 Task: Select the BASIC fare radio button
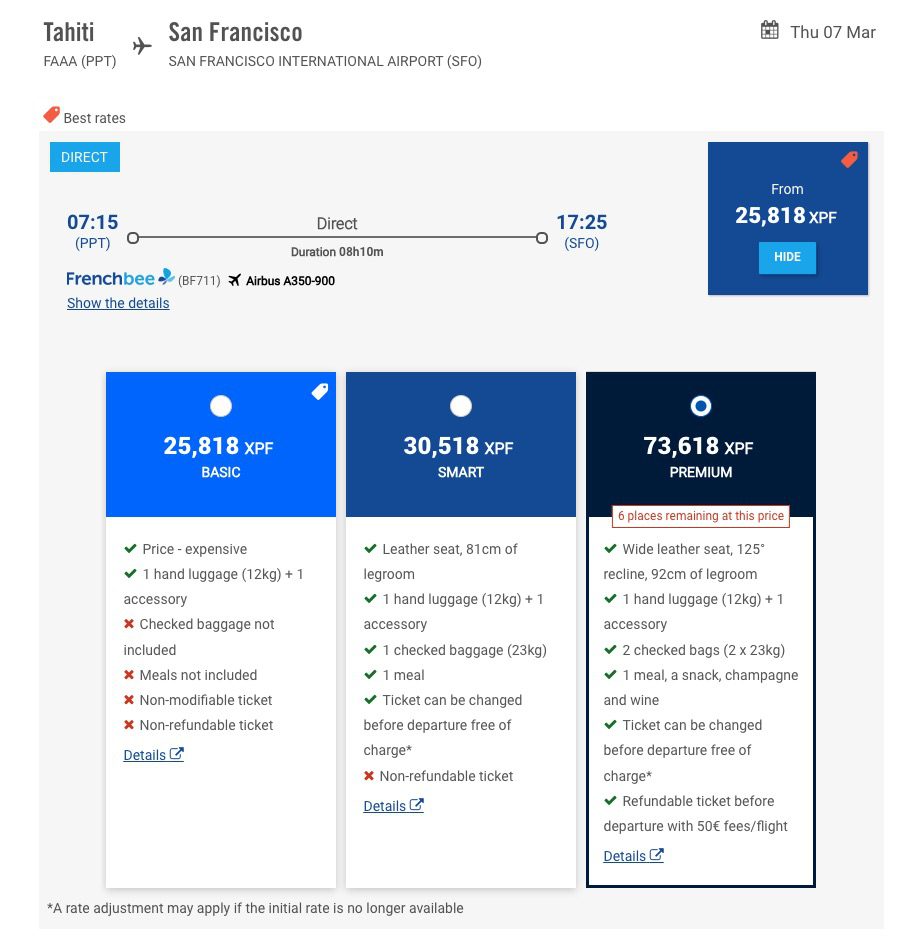click(x=220, y=406)
